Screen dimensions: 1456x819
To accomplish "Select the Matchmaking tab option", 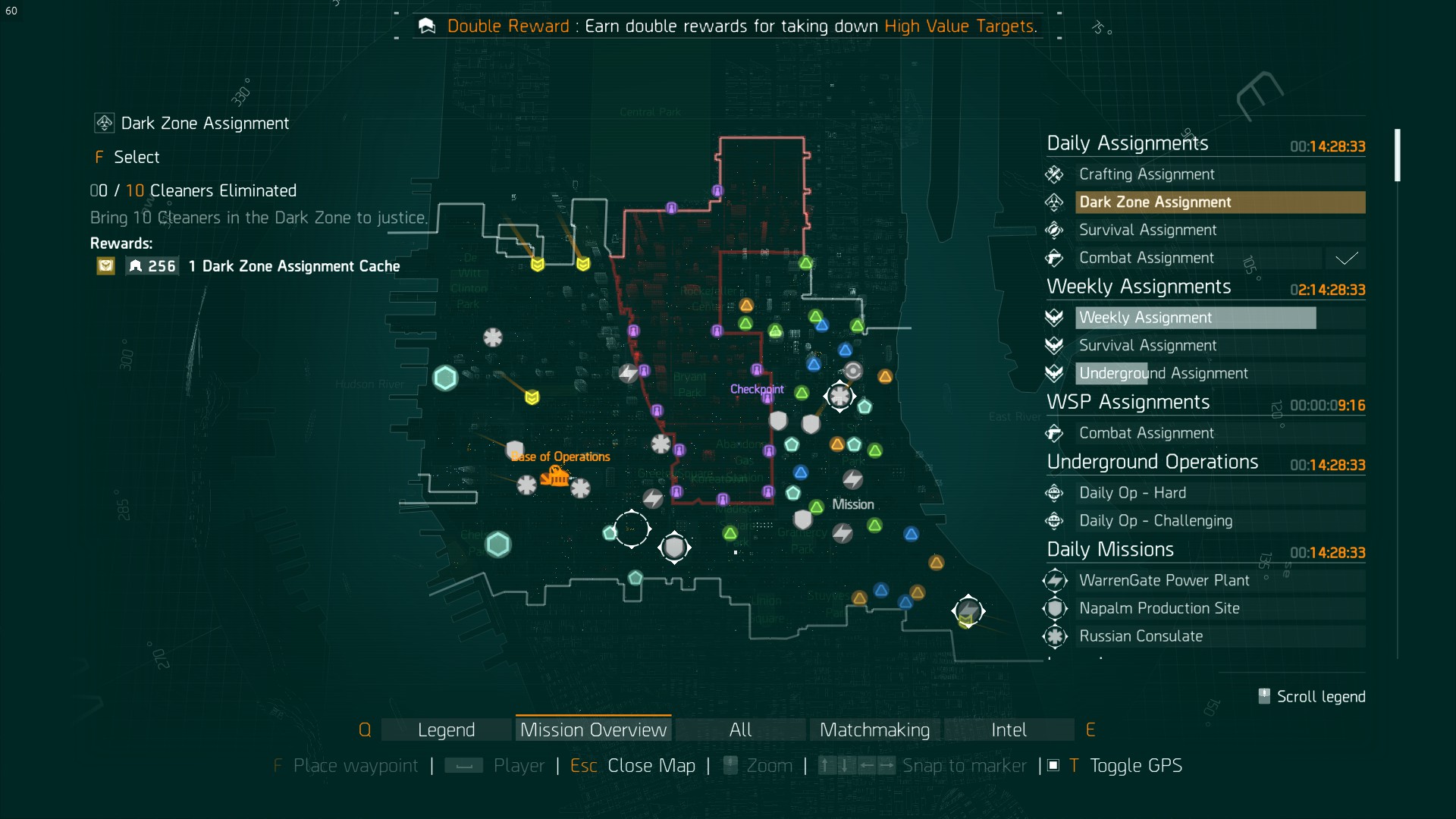I will 875,729.
